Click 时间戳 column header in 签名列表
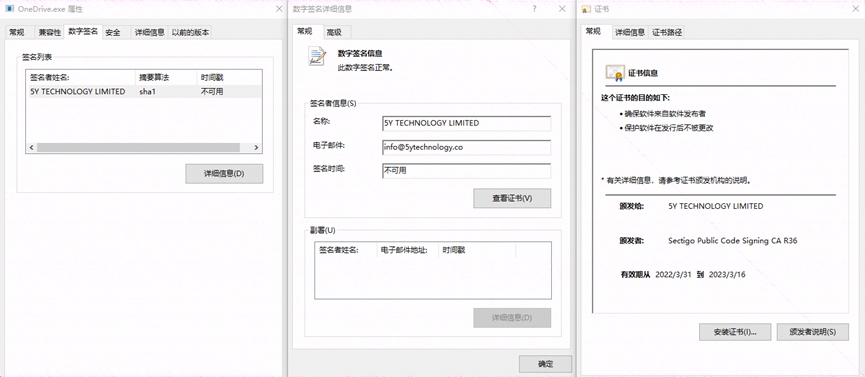 point(229,78)
